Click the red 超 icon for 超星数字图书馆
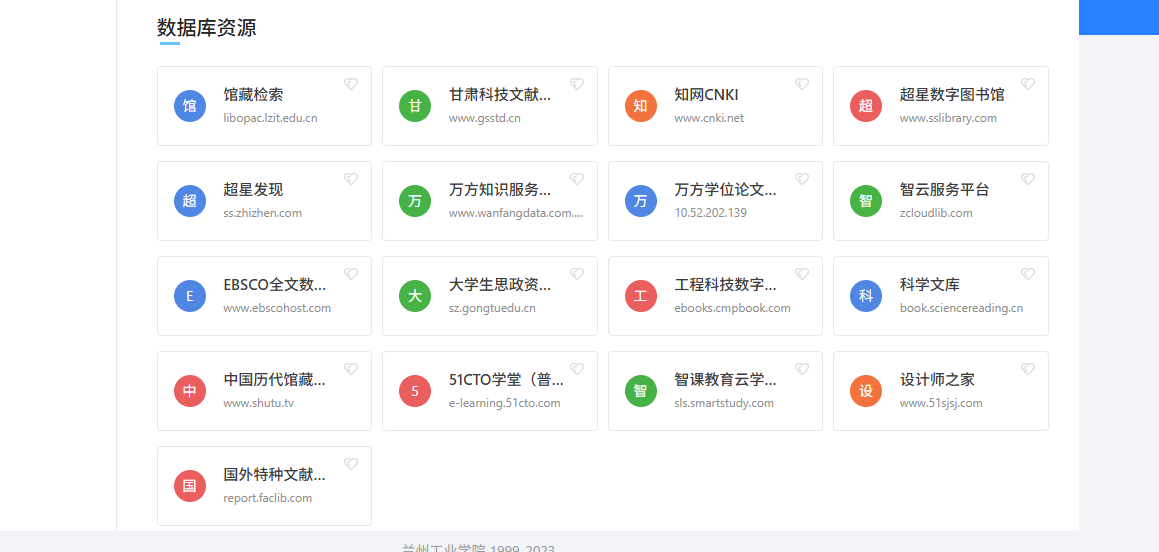Screen dimensions: 1159x552 pyautogui.click(x=866, y=106)
